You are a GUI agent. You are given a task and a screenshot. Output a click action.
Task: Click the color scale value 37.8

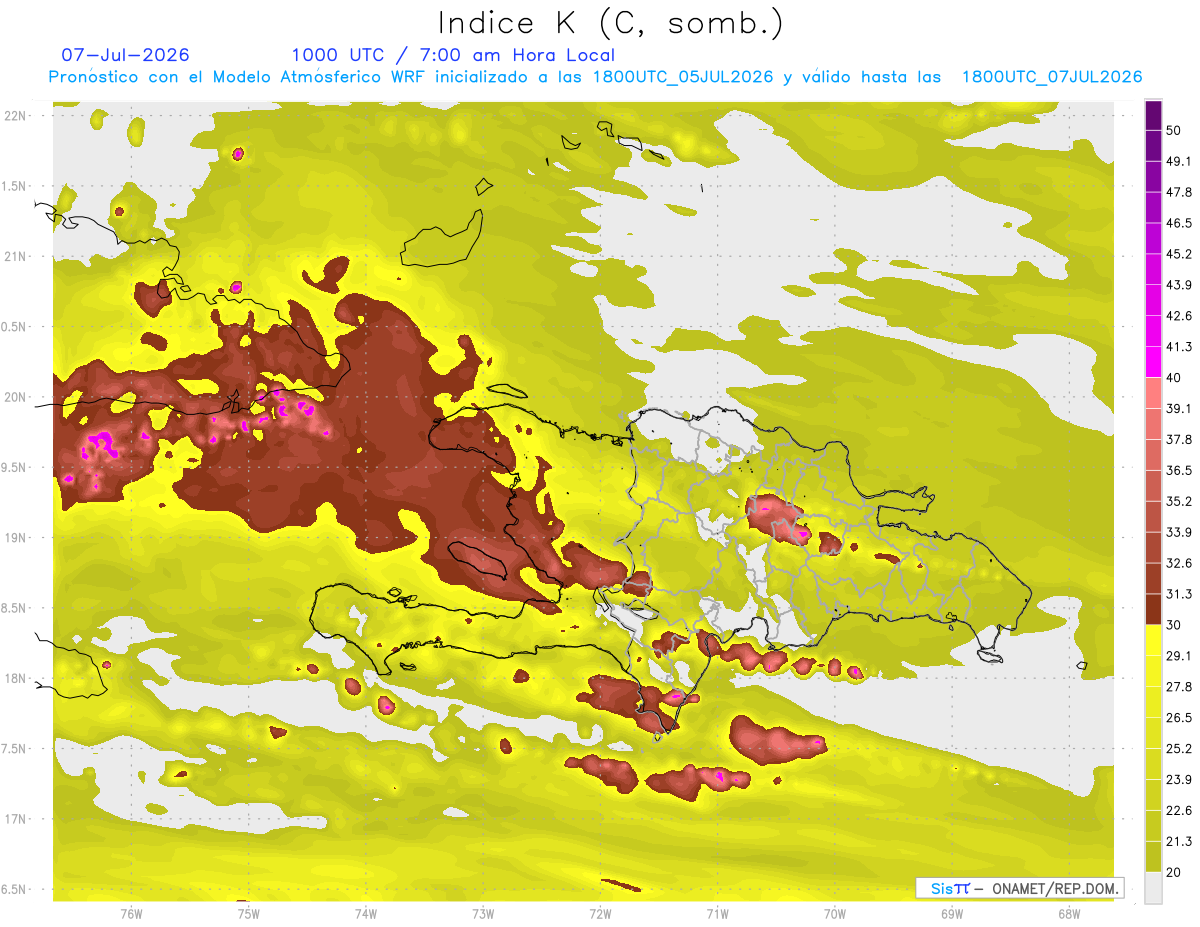click(x=1179, y=439)
